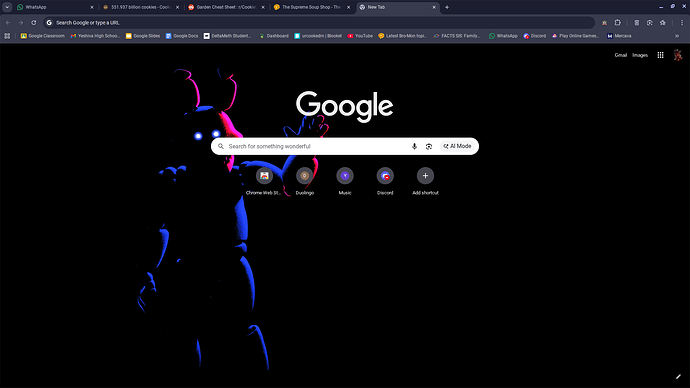Open Yeshiva High School bookmark
The image size is (690, 388).
click(x=95, y=36)
